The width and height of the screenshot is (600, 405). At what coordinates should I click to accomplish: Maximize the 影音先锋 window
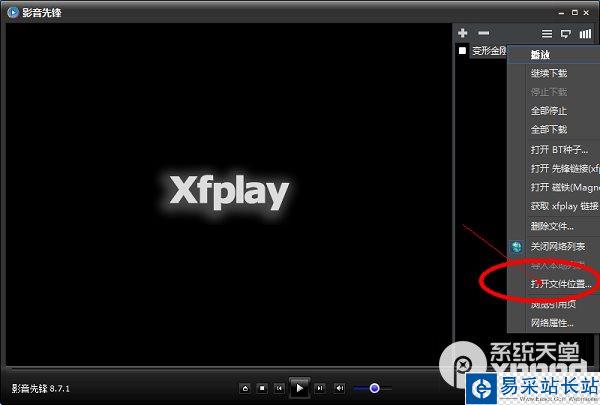point(574,13)
